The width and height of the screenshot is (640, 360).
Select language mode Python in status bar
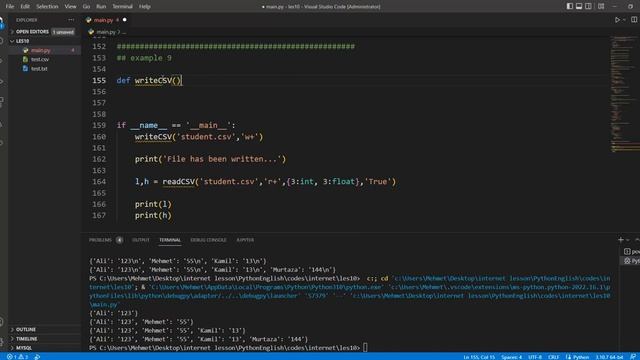(x=578, y=357)
